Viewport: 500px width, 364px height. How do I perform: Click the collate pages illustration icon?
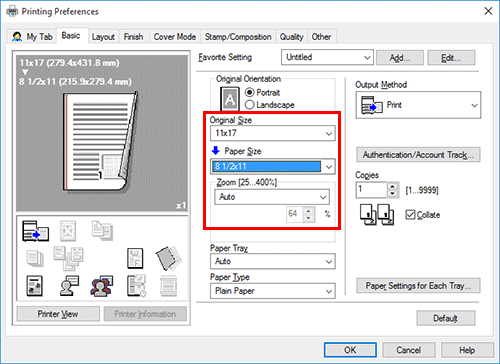(377, 215)
